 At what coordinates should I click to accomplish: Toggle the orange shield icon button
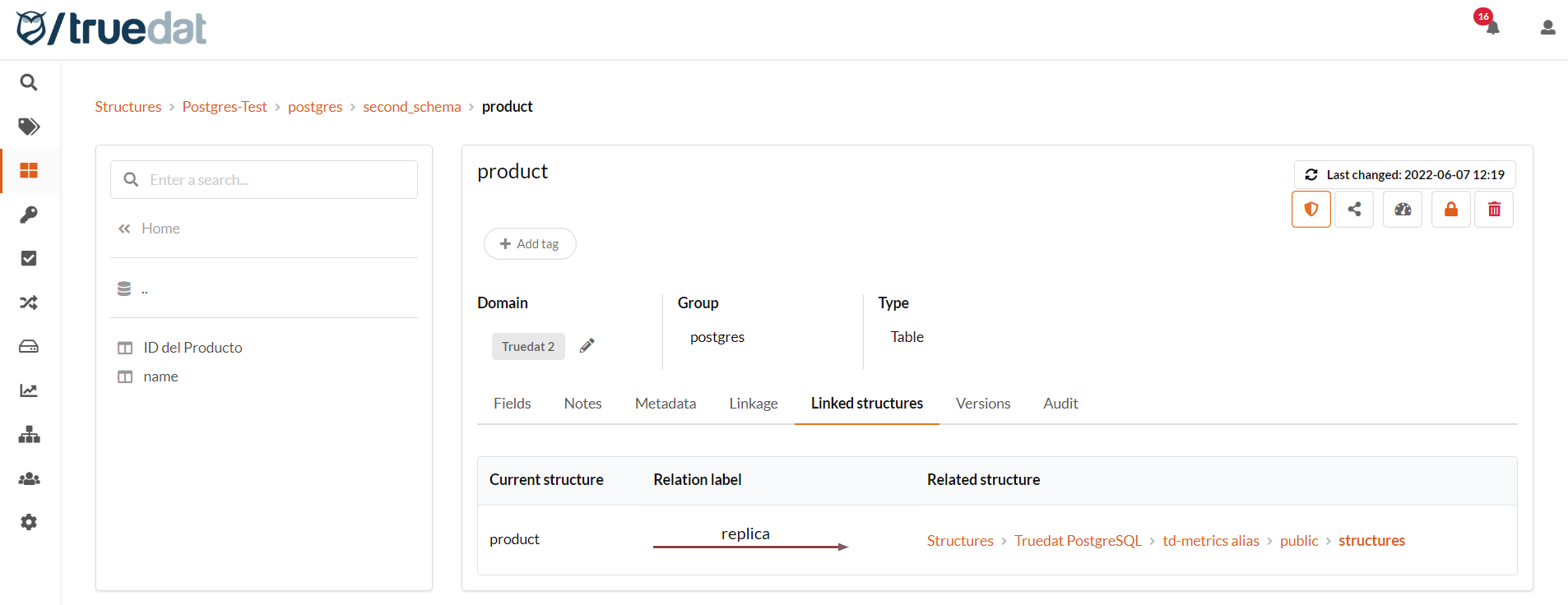tap(1311, 210)
